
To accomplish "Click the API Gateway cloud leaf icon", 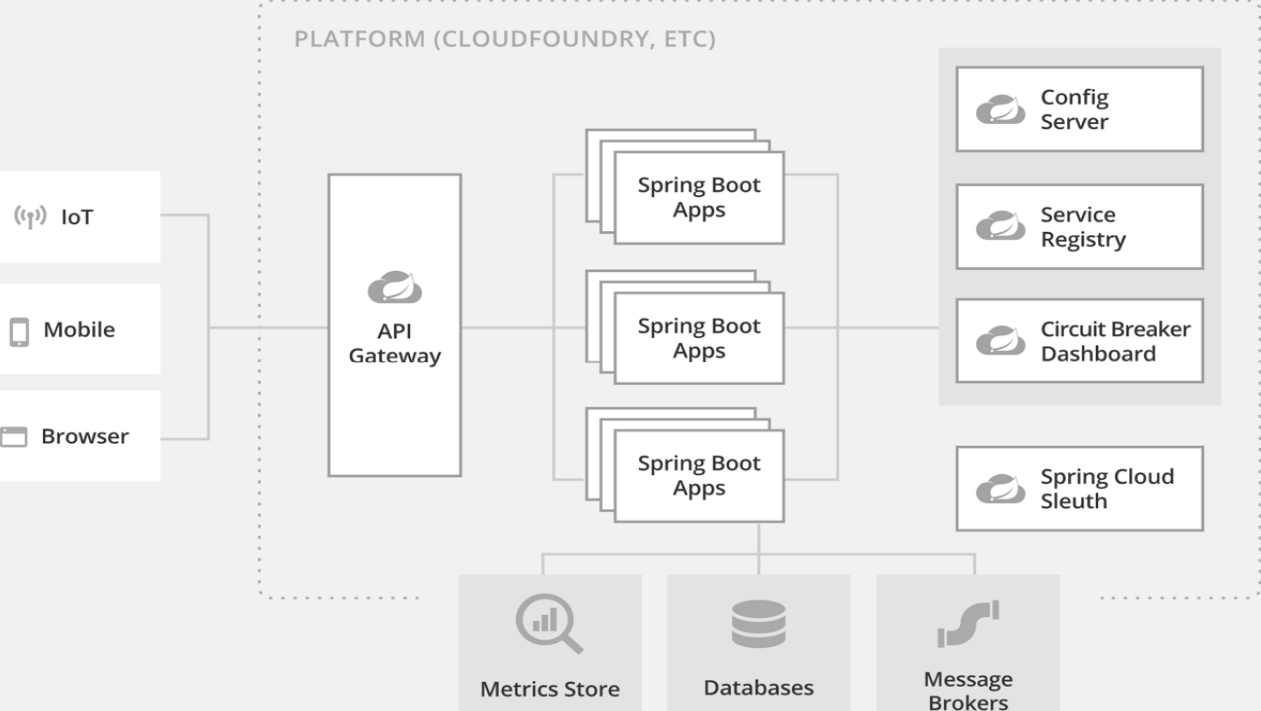I will 395,288.
